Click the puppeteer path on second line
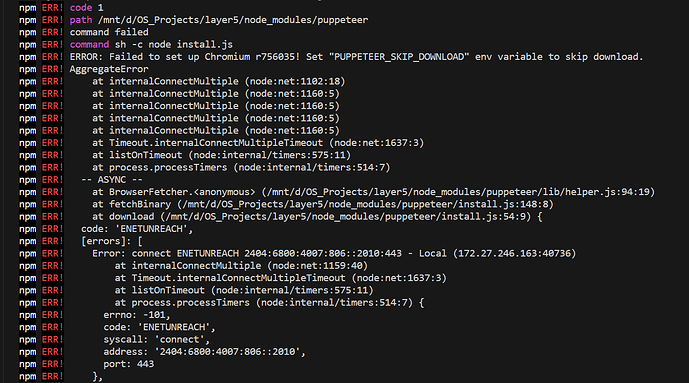 (x=233, y=20)
